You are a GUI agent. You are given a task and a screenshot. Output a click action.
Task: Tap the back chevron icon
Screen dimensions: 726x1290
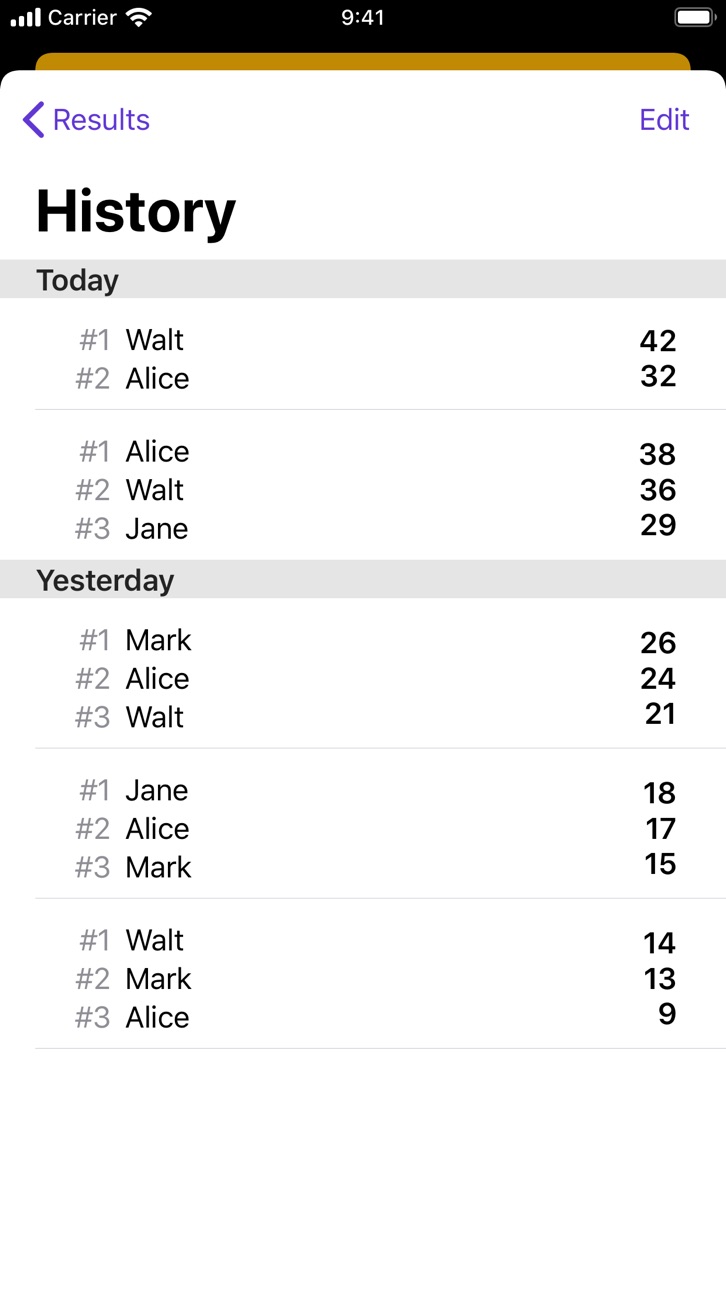33,119
